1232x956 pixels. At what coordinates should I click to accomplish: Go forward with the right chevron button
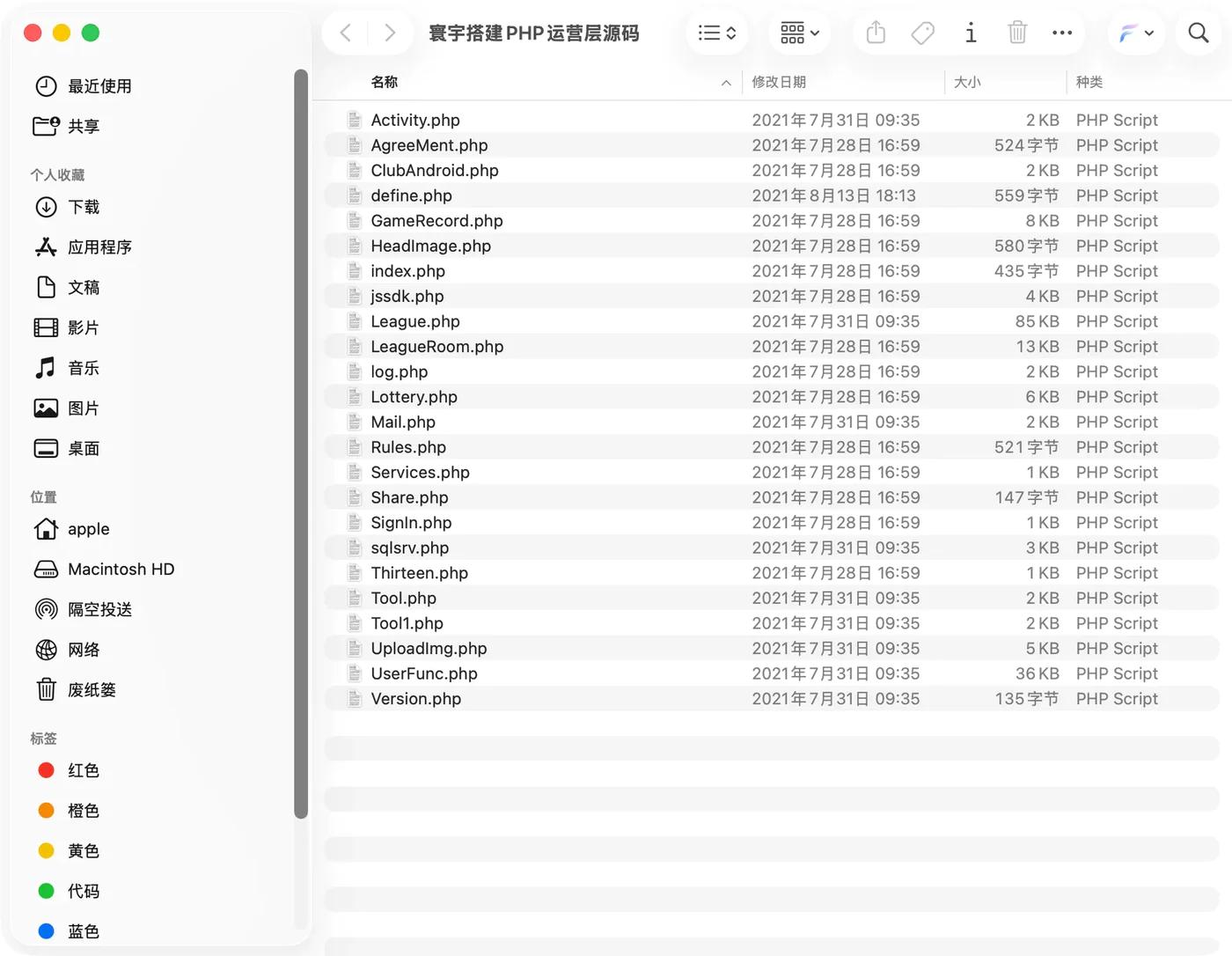click(390, 33)
